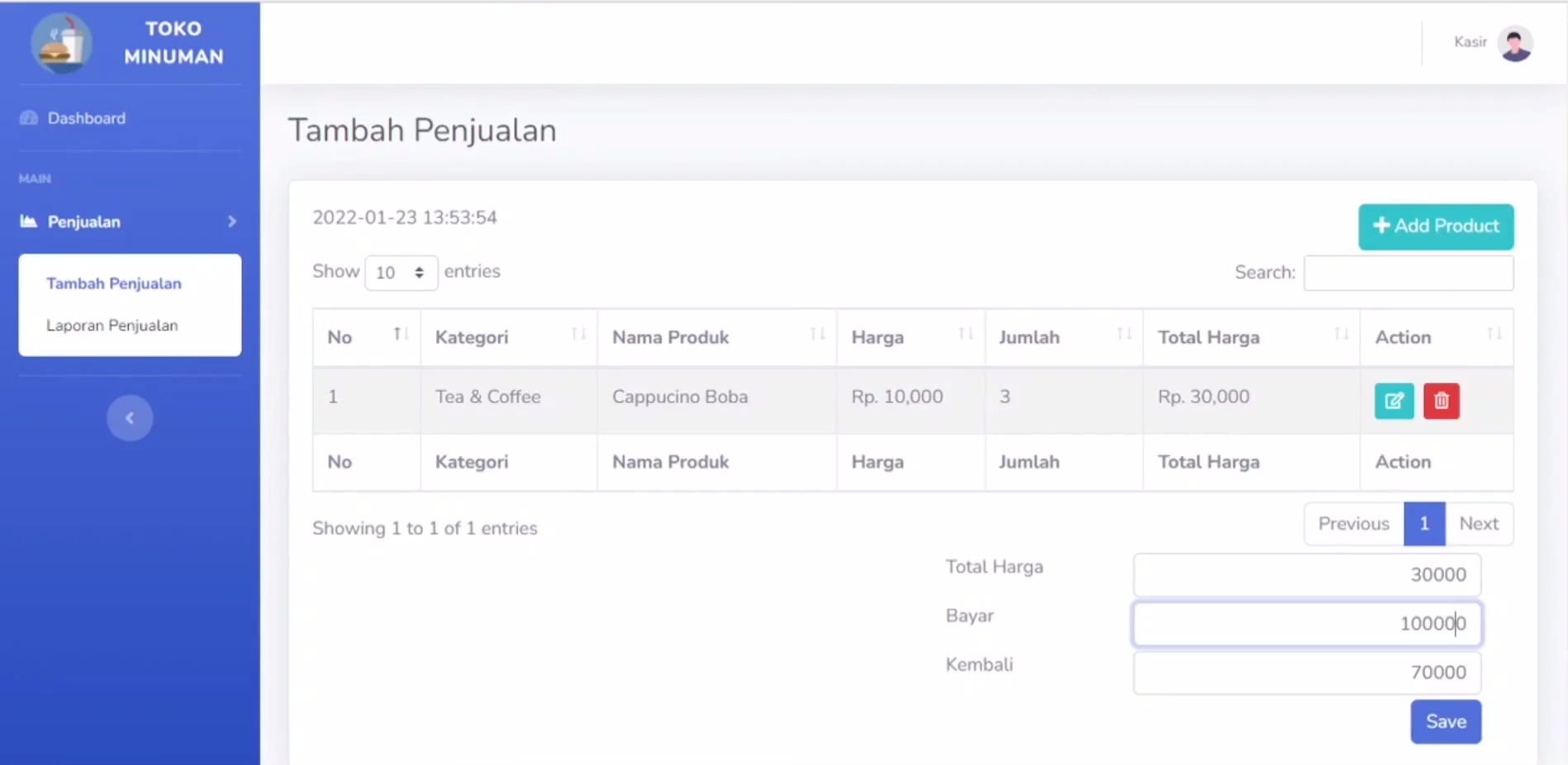Screen dimensions: 1568x765
Task: Open the Show entries dropdown
Action: [x=401, y=273]
